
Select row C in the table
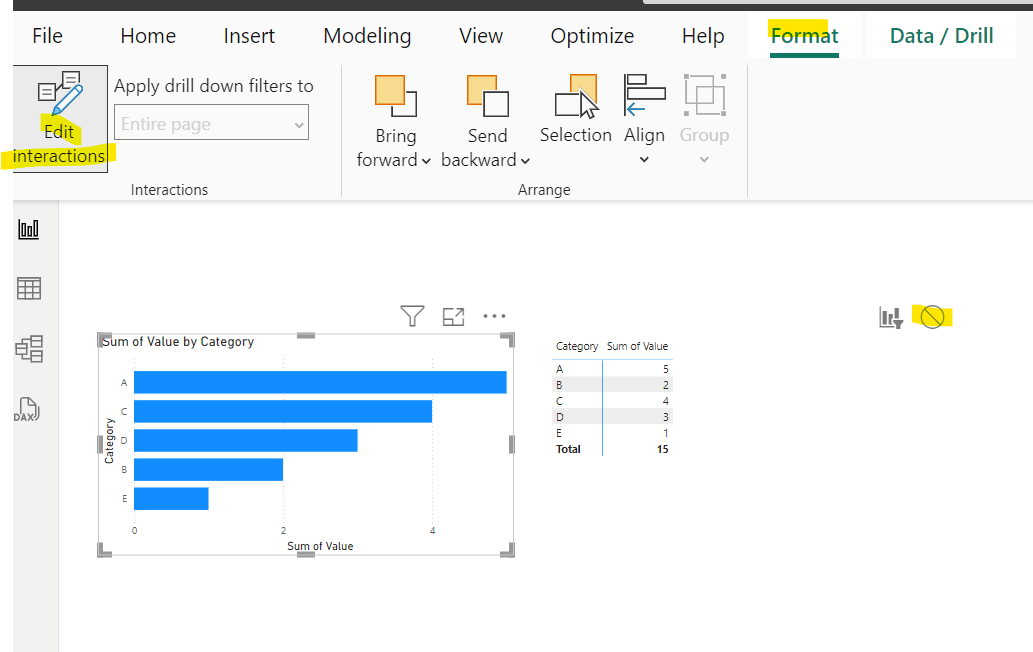[612, 401]
